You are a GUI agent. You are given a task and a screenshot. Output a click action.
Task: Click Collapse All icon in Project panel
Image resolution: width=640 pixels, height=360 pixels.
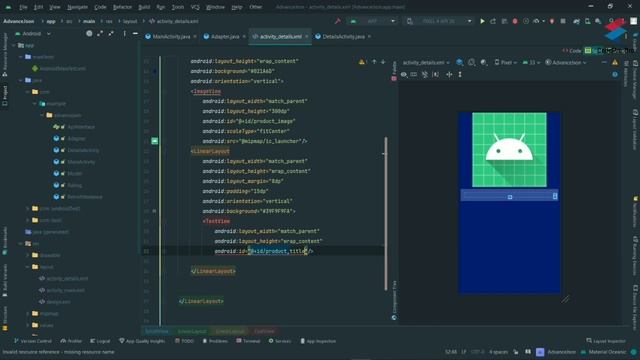[x=111, y=33]
